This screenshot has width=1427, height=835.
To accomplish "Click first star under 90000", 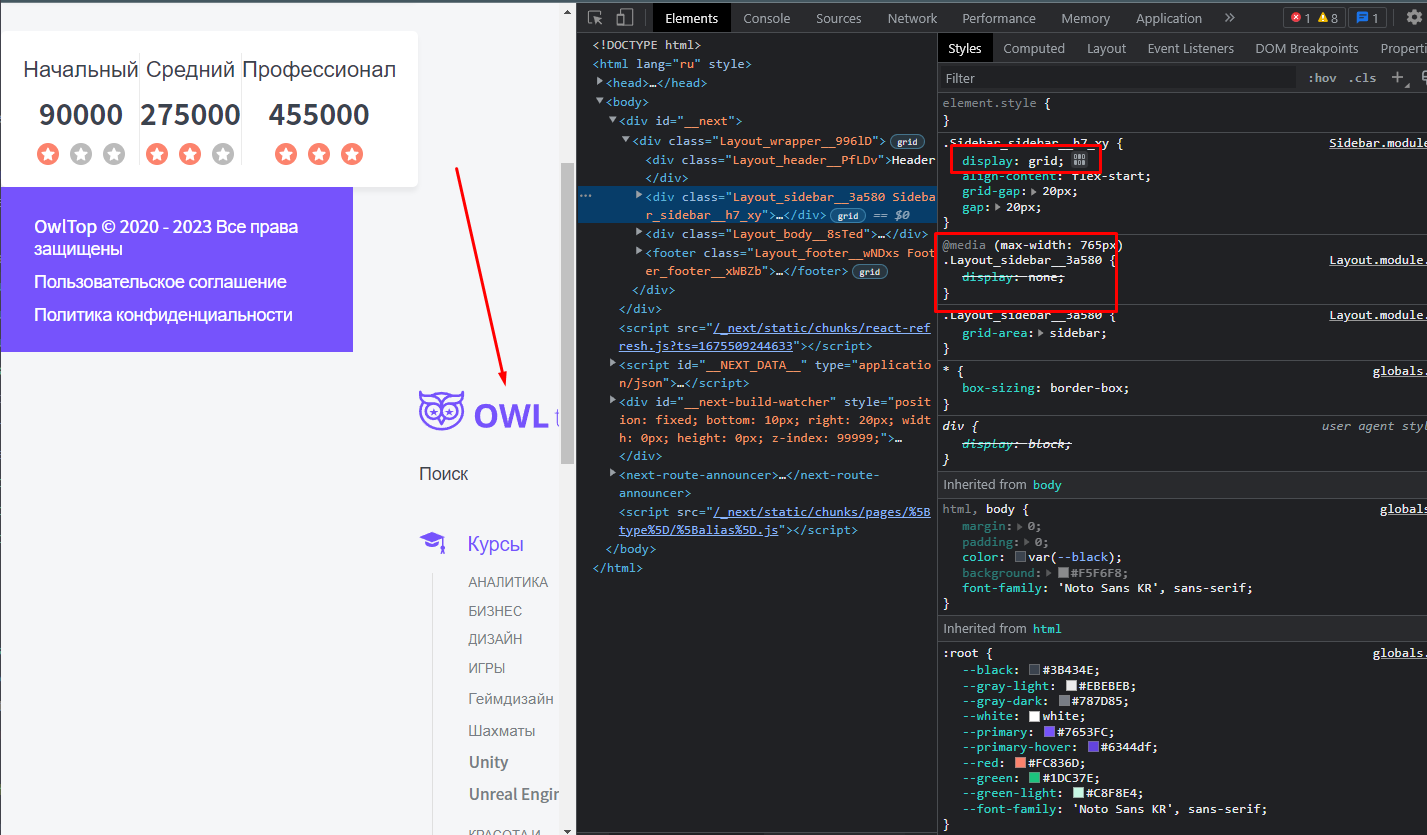I will [48, 154].
